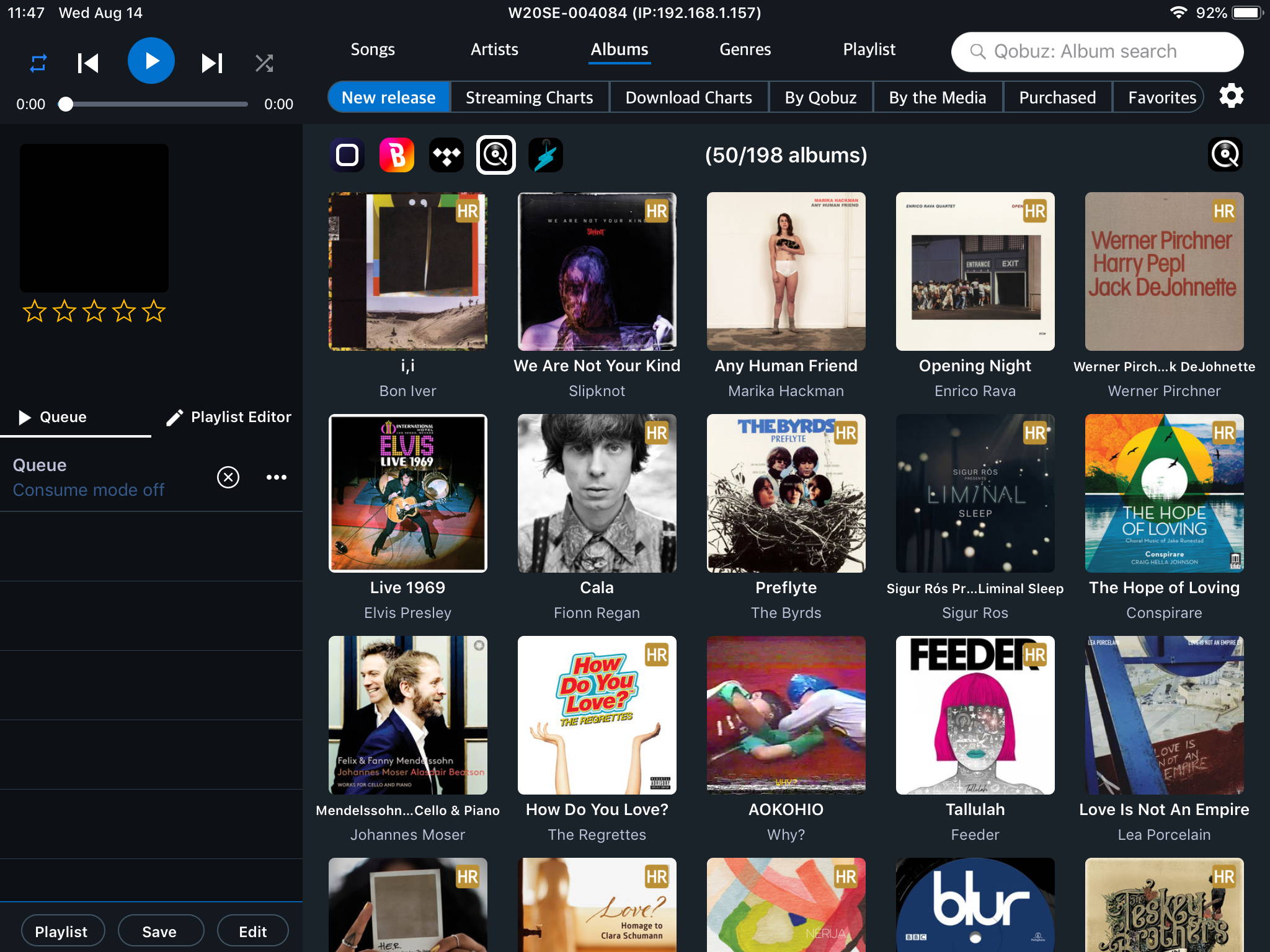Open the i,i album by Bon Iver
The width and height of the screenshot is (1270, 952).
click(x=408, y=271)
